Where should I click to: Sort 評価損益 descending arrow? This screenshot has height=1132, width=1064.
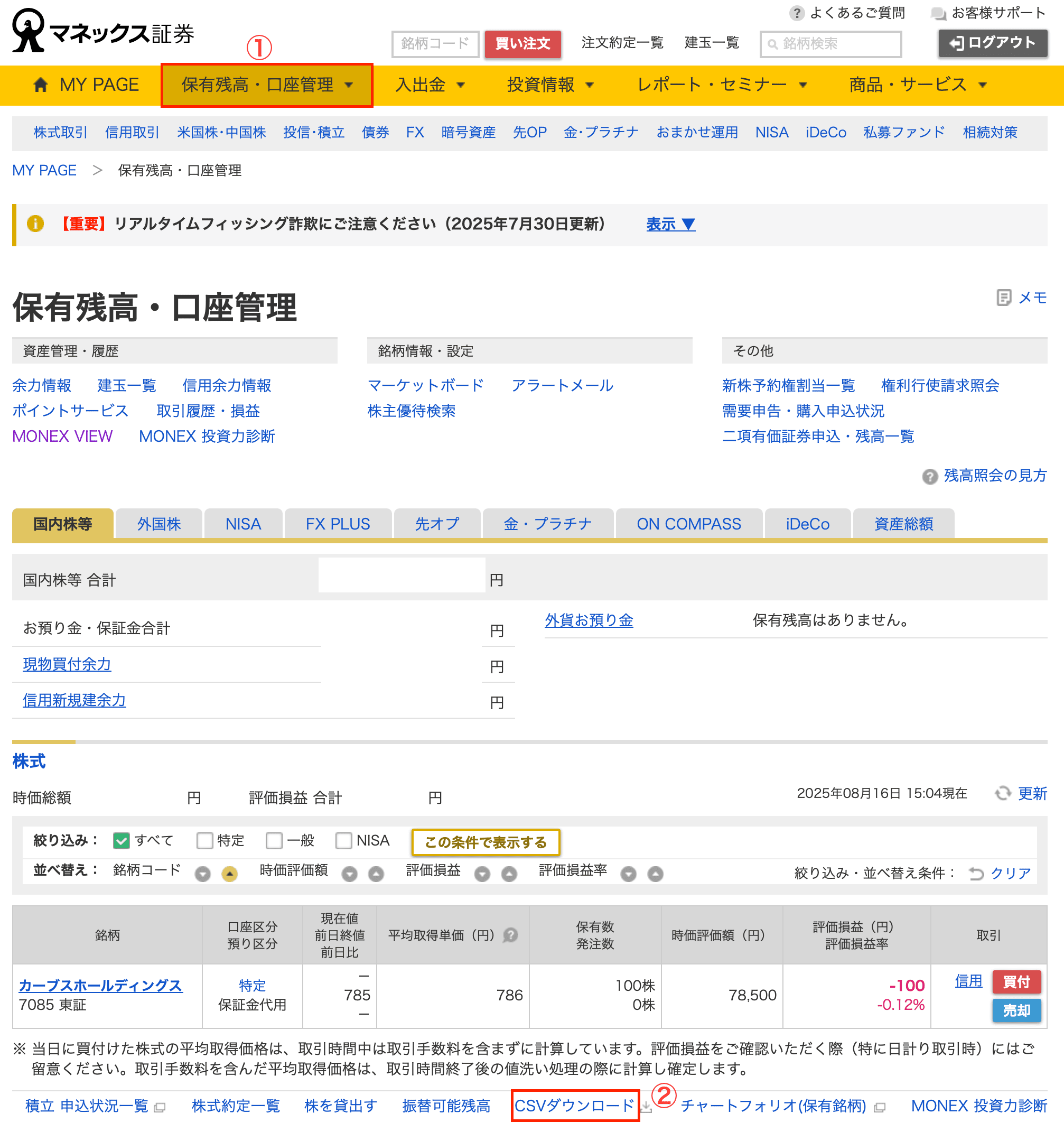482,874
